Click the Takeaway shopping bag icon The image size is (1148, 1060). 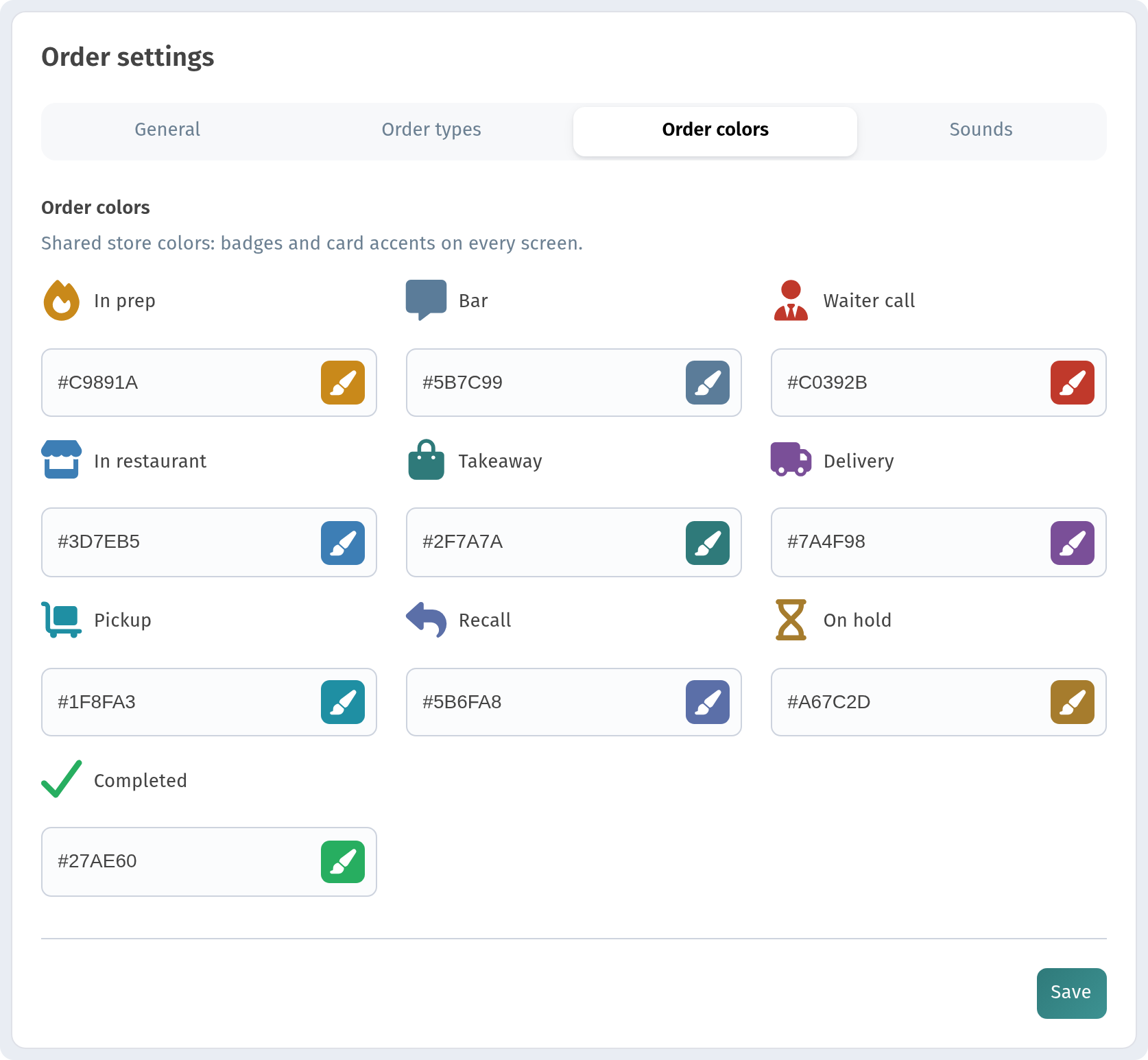426,459
